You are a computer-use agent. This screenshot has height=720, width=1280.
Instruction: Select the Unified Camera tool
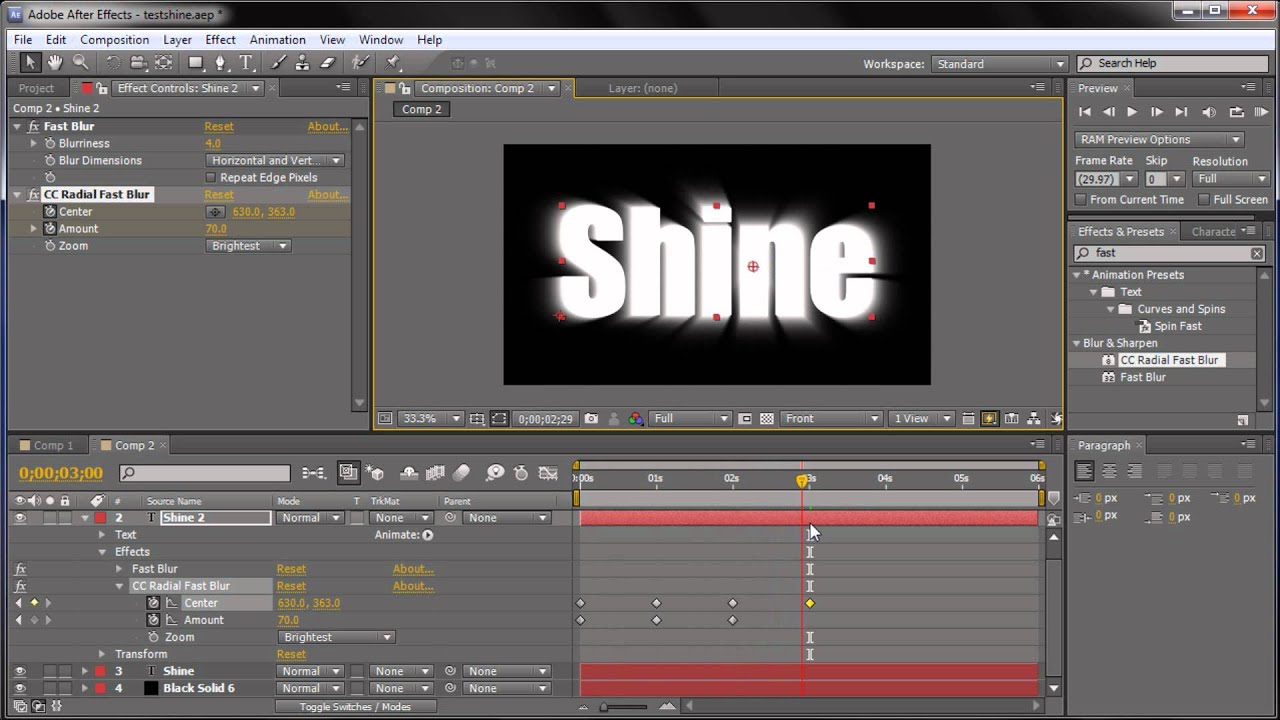pos(138,62)
